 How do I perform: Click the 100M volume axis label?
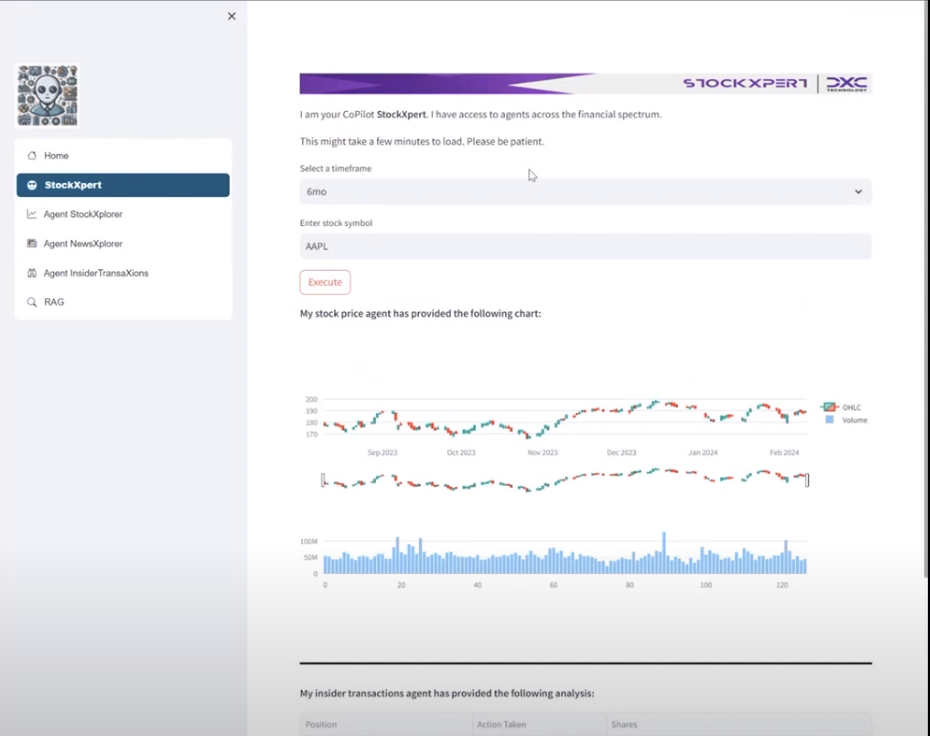309,541
